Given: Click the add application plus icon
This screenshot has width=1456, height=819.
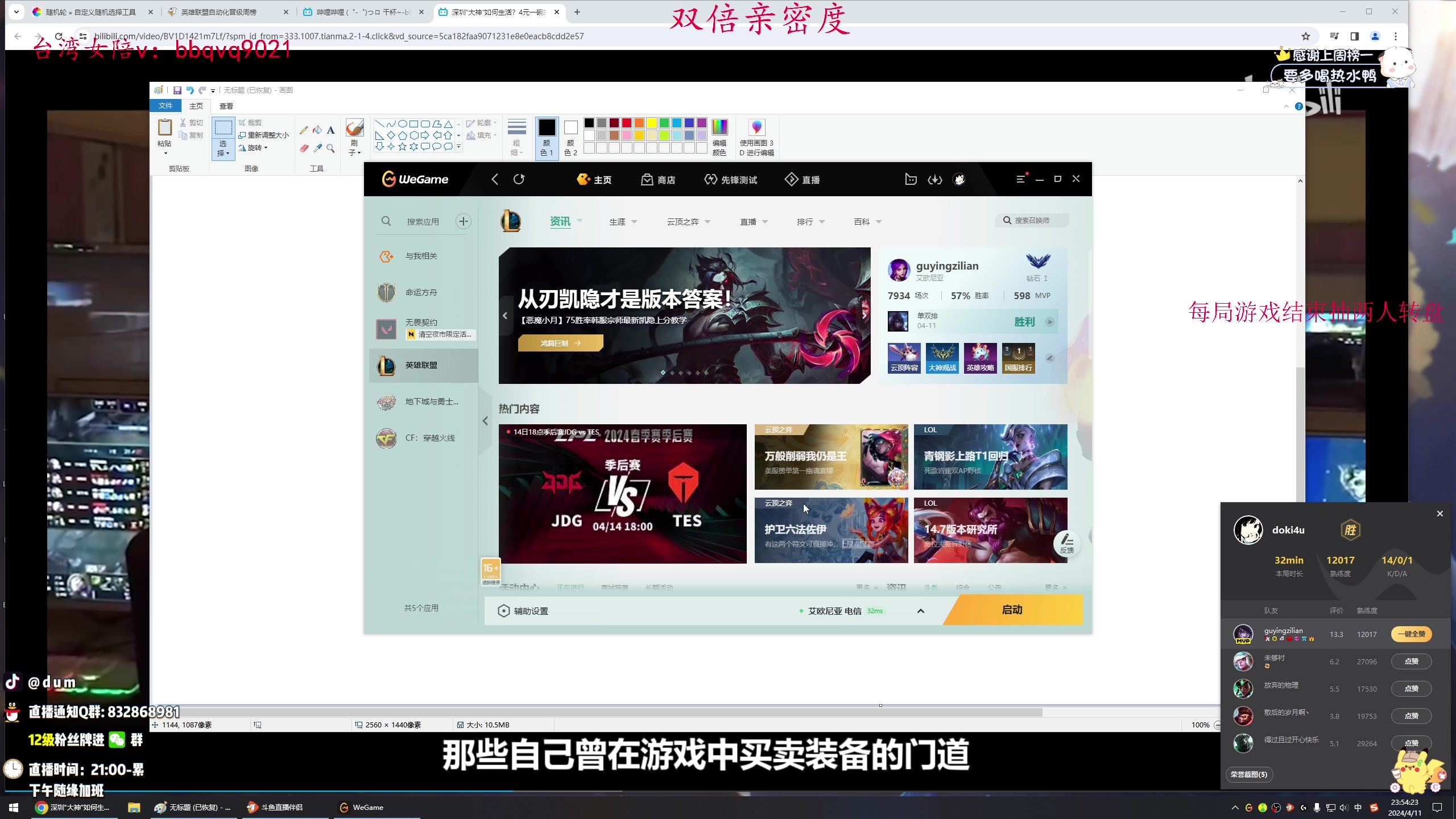Looking at the screenshot, I should tap(464, 221).
